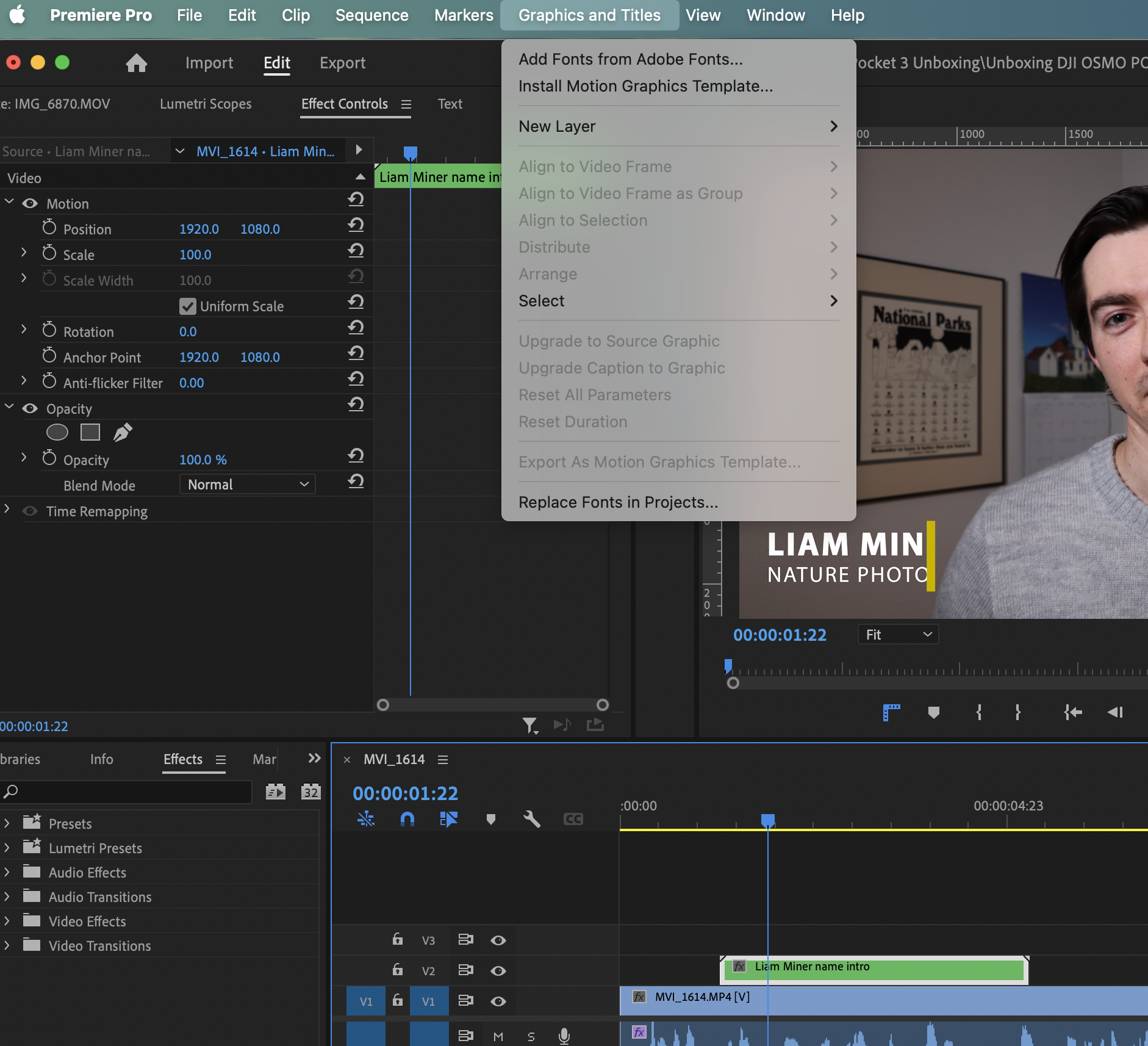The image size is (1148, 1046).
Task: Open the Fit zoom level dropdown
Action: pyautogui.click(x=898, y=635)
